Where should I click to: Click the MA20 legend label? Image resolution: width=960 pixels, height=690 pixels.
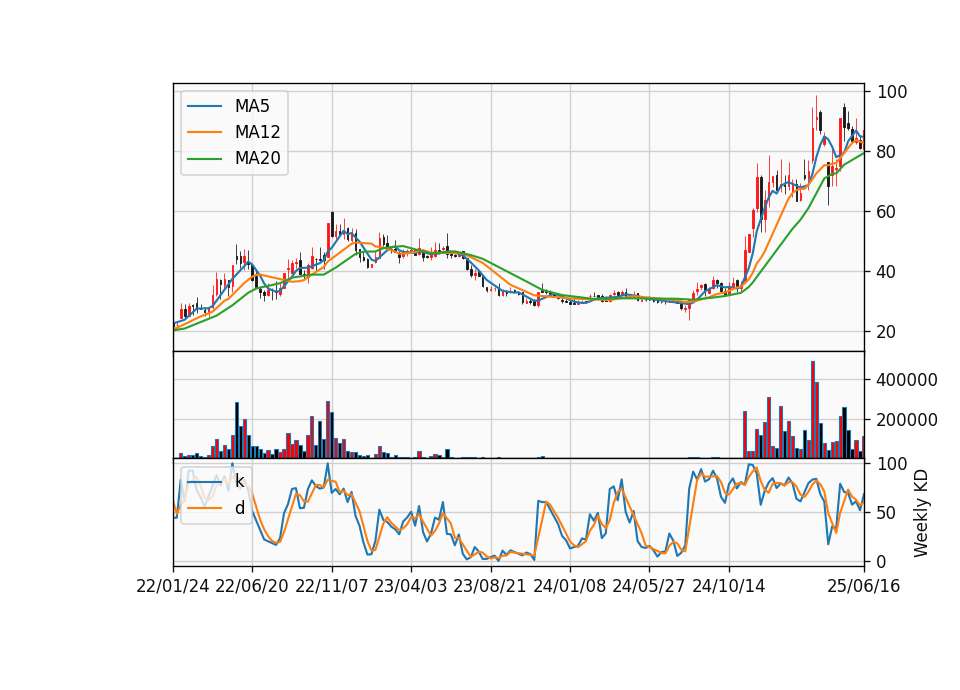(x=257, y=159)
